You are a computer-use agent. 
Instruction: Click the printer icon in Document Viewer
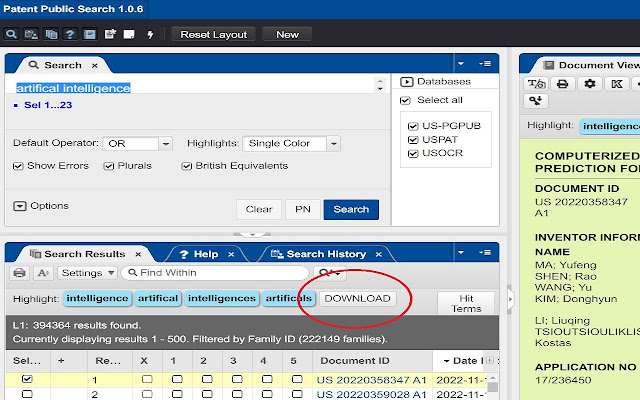pos(562,84)
